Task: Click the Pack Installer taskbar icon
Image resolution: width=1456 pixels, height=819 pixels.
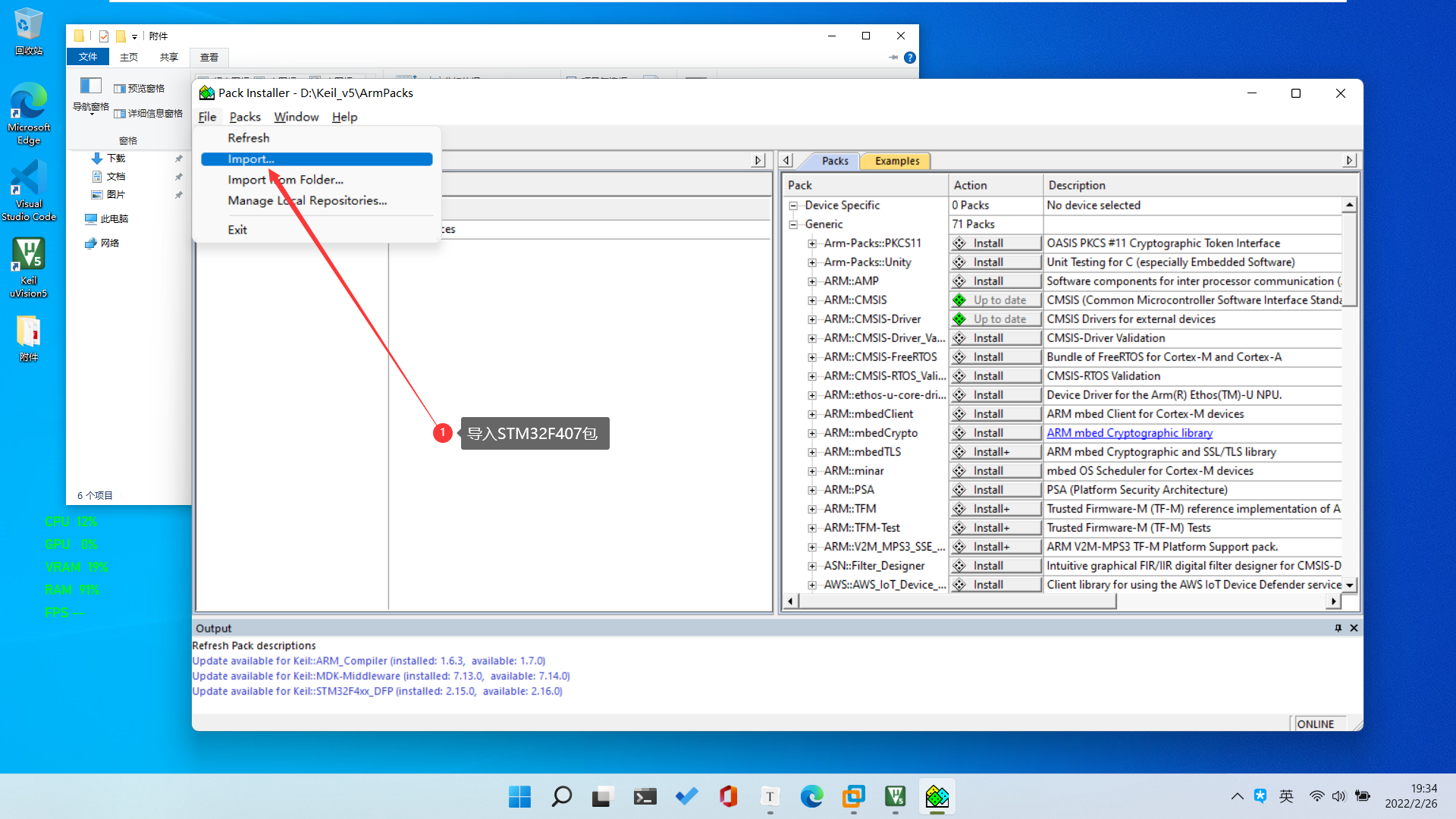Action: (937, 796)
